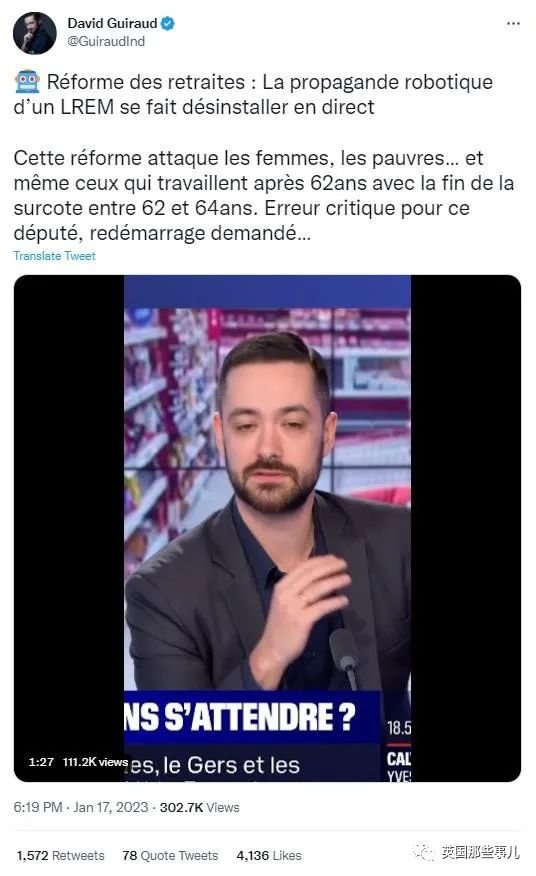
Task: Open David Guiraud's profile avatar
Action: coord(35,33)
